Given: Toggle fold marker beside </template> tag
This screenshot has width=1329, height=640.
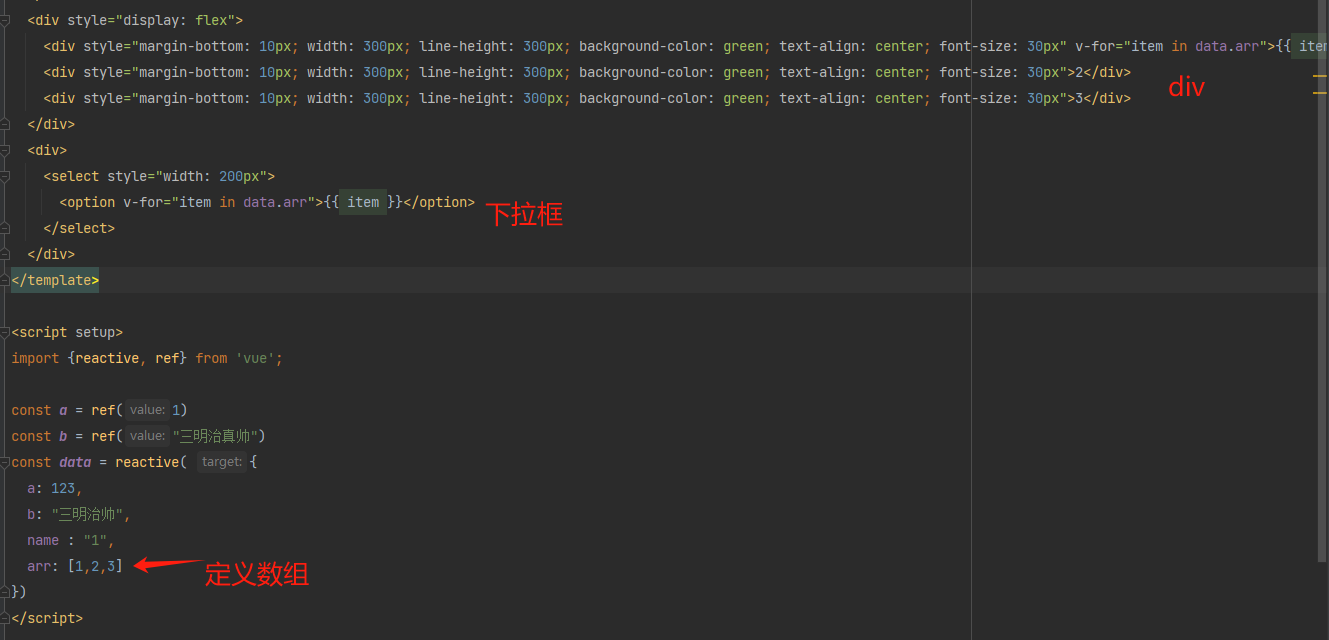Looking at the screenshot, I should coord(5,280).
